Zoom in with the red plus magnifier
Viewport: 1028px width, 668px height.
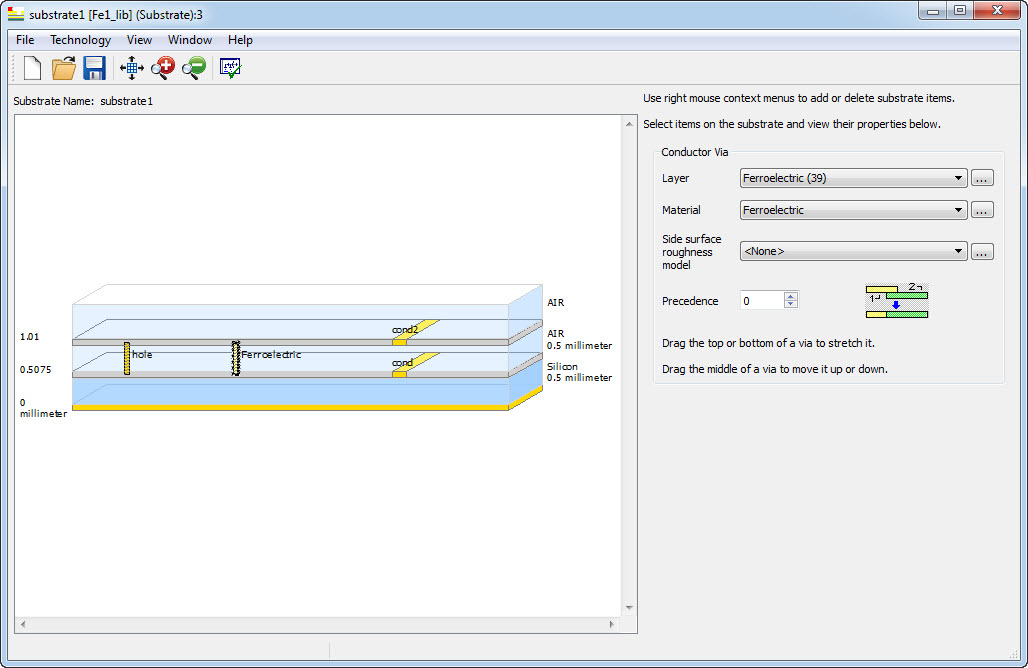click(162, 68)
